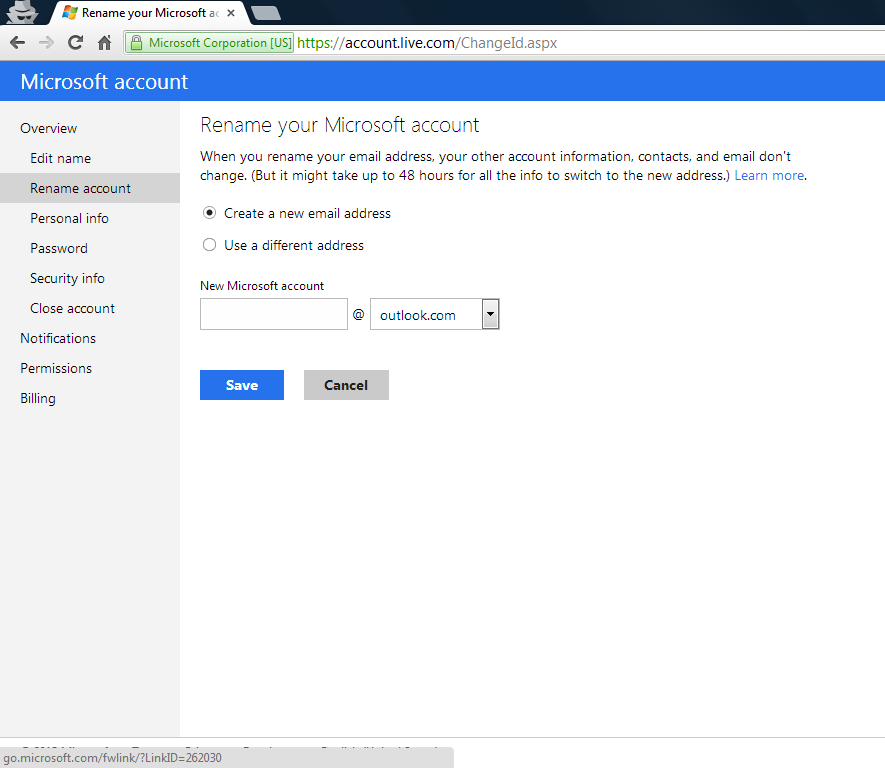Viewport: 885px width, 768px height.
Task: Focus the address bar URL
Action: click(x=427, y=43)
